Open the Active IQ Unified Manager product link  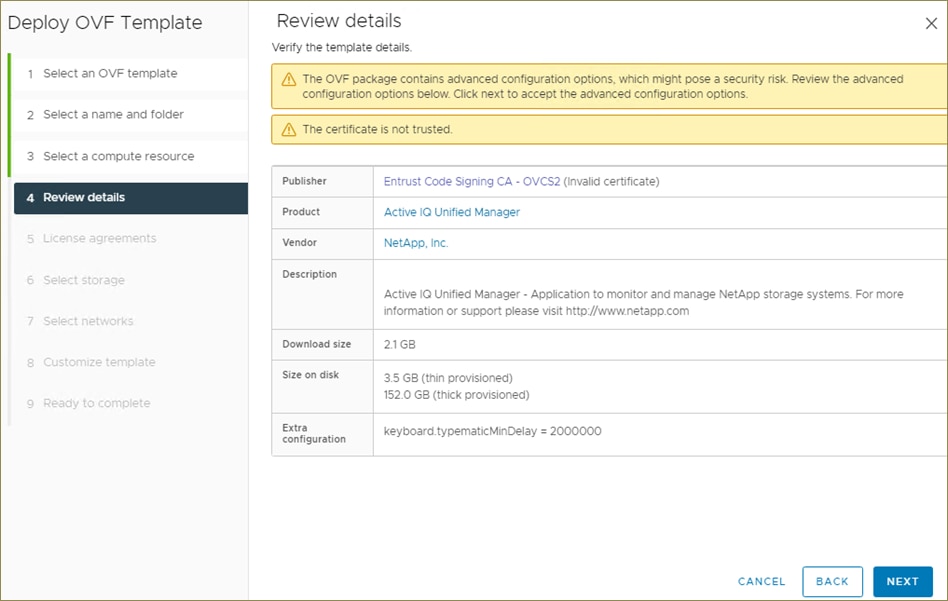(x=452, y=212)
